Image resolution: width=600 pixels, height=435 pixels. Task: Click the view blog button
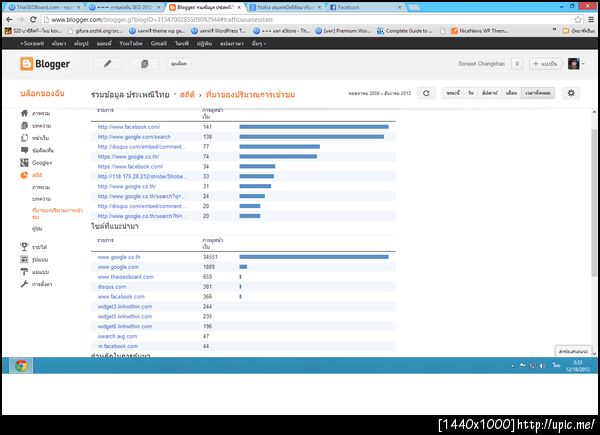pos(179,64)
